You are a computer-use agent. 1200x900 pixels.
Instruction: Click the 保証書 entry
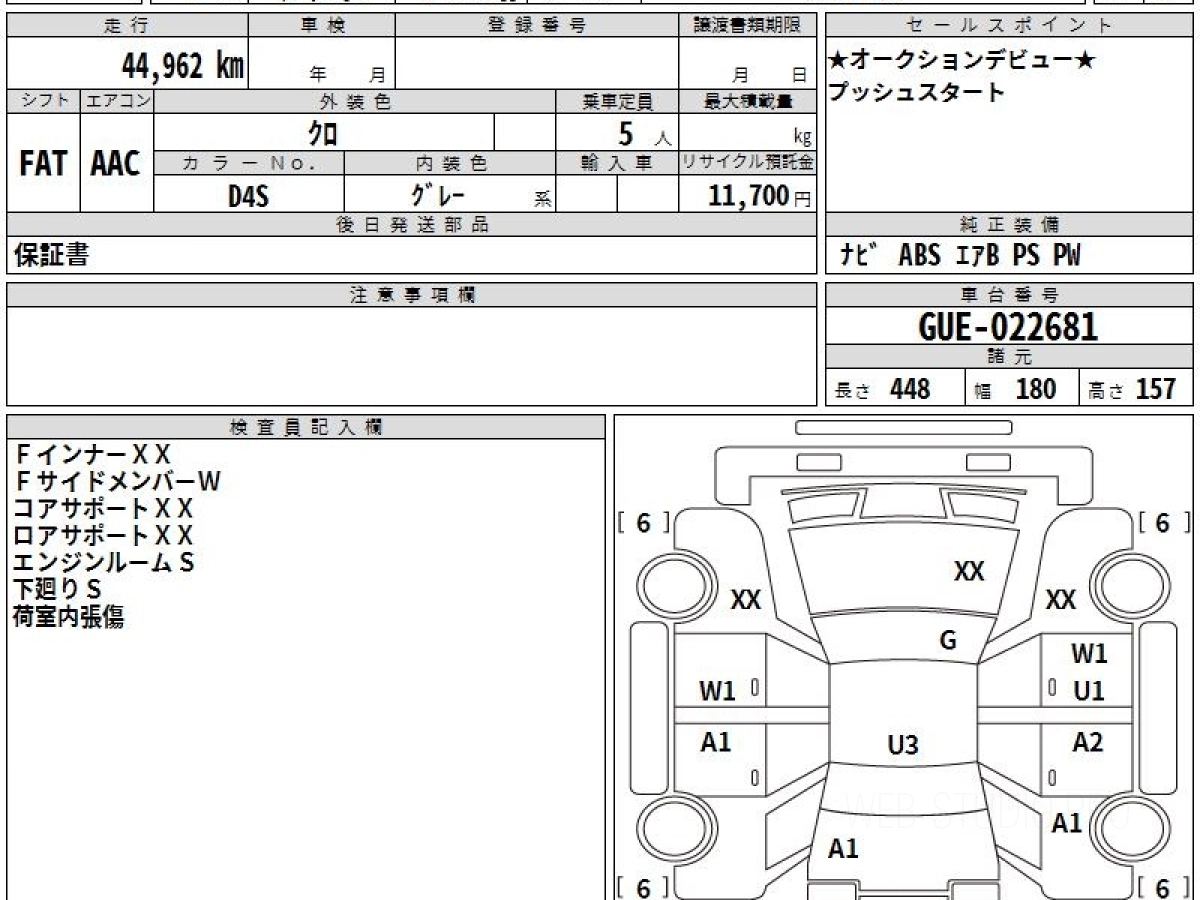click(51, 256)
